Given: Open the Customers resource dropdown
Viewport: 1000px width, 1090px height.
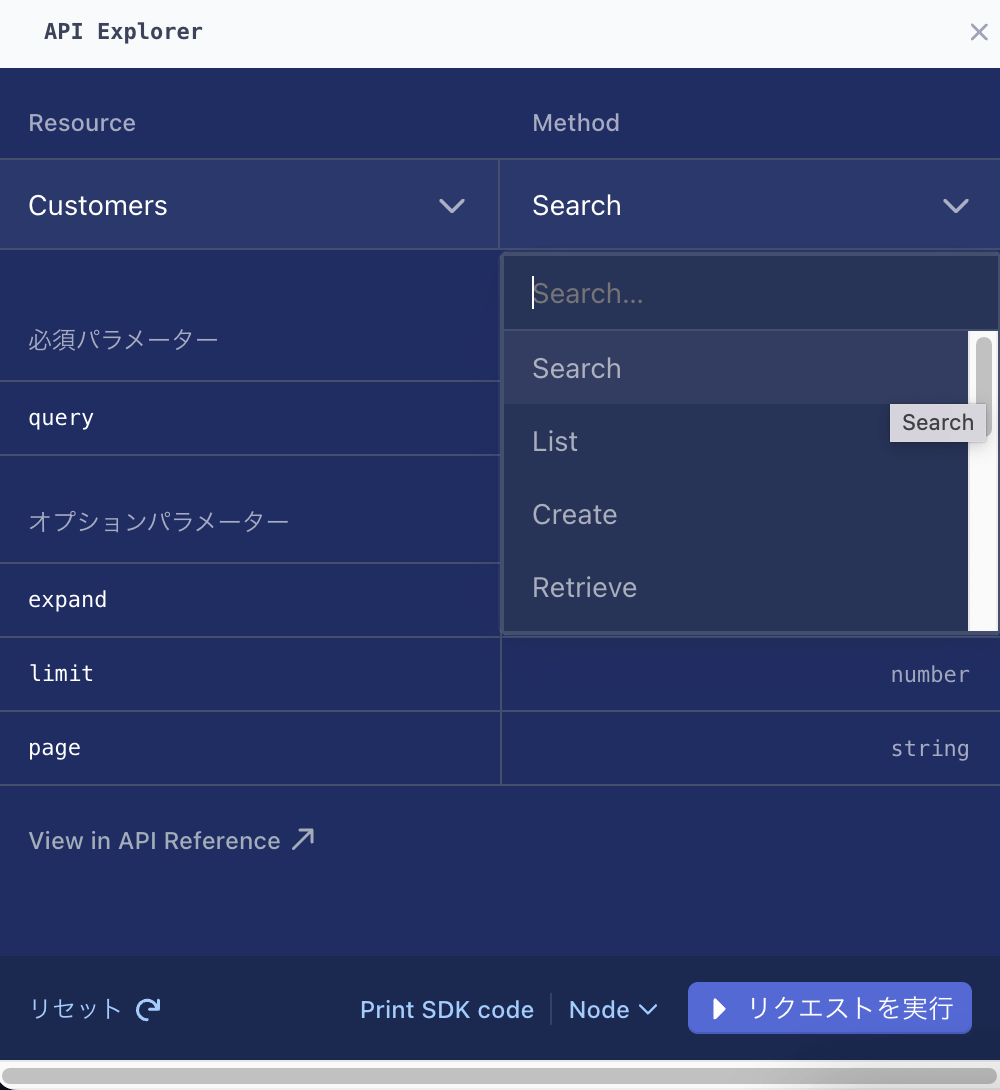Looking at the screenshot, I should [x=250, y=205].
